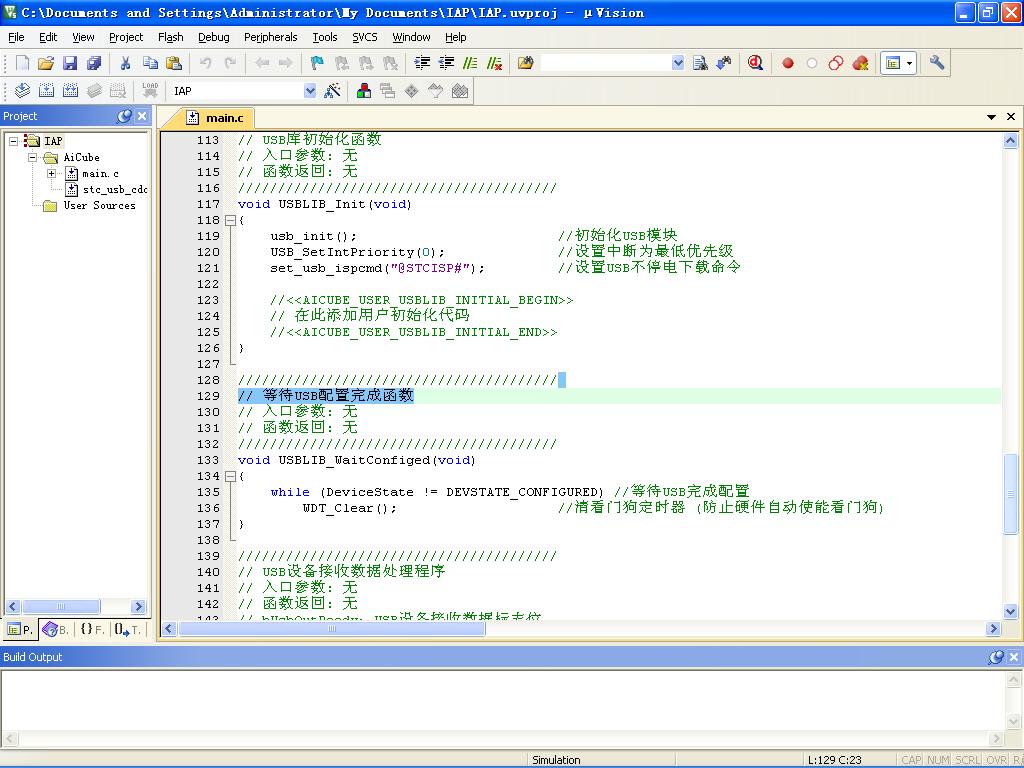Open the Configuration wrench icon
The height and width of the screenshot is (768, 1024).
point(936,63)
